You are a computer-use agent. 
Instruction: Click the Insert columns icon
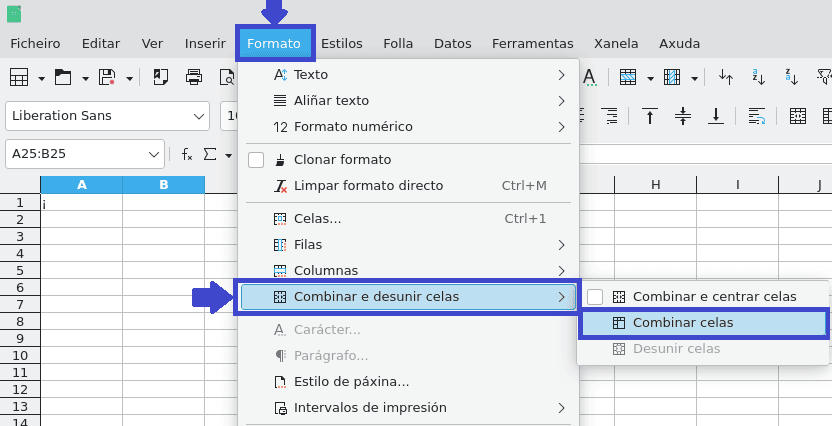coord(672,77)
